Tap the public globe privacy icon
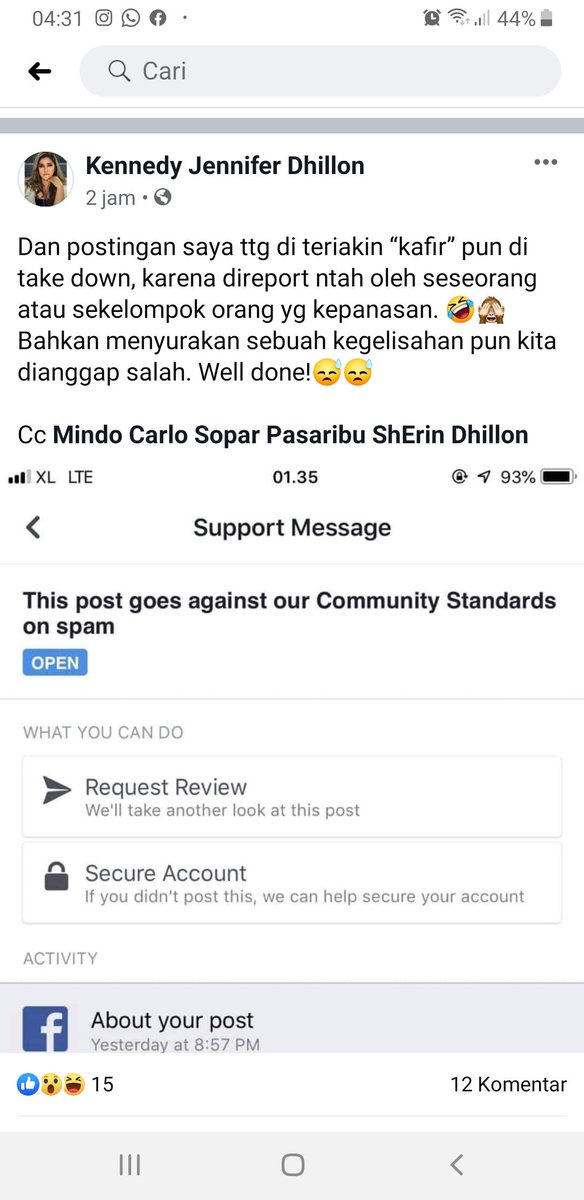584x1200 pixels. 162,197
